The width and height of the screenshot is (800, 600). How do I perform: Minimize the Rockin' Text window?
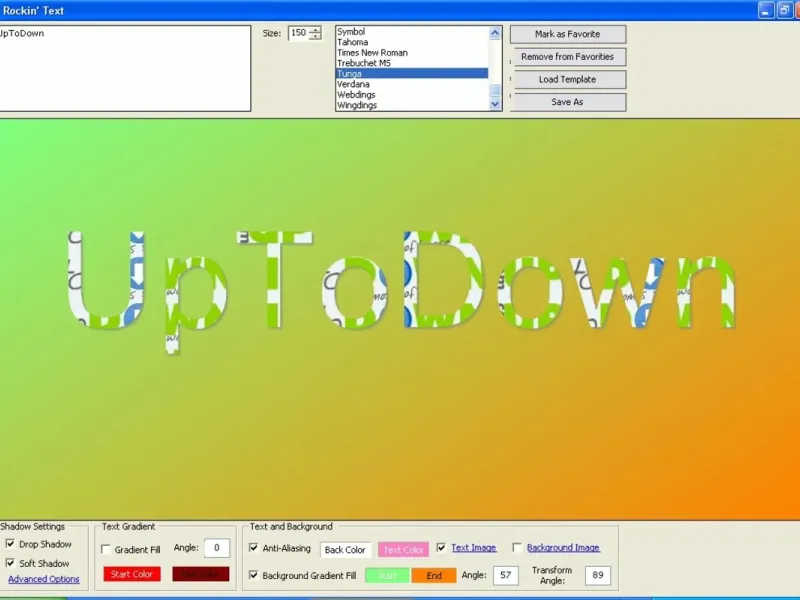766,10
